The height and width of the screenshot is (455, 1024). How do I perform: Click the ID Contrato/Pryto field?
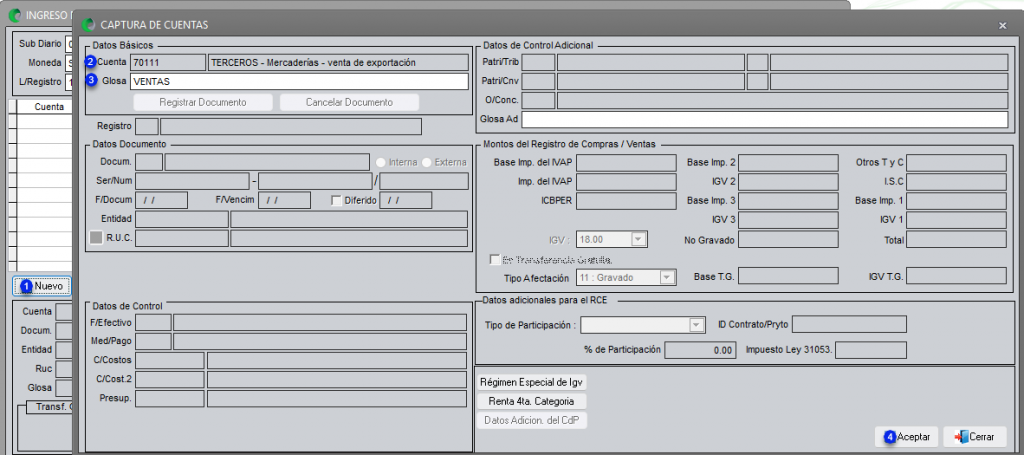[x=849, y=324]
